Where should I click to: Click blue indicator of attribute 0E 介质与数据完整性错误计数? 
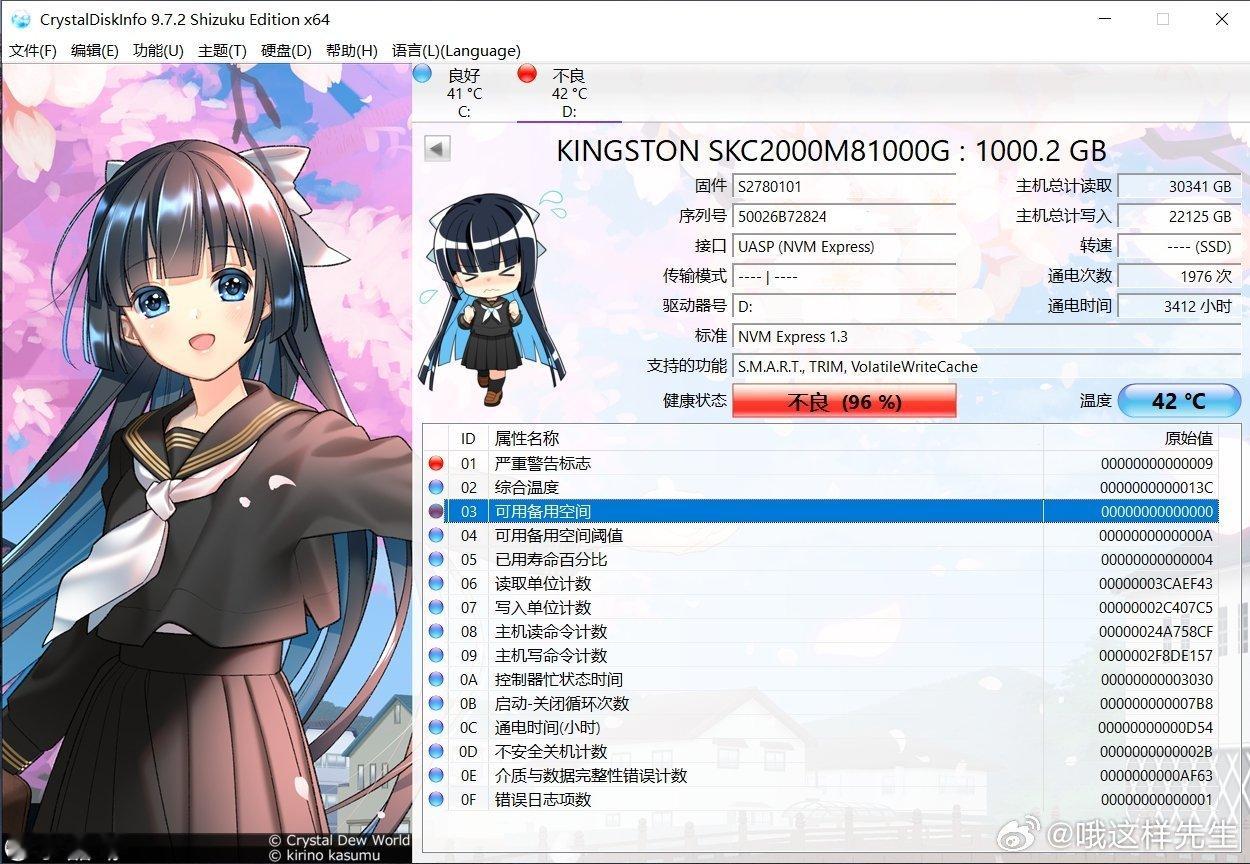click(x=436, y=775)
